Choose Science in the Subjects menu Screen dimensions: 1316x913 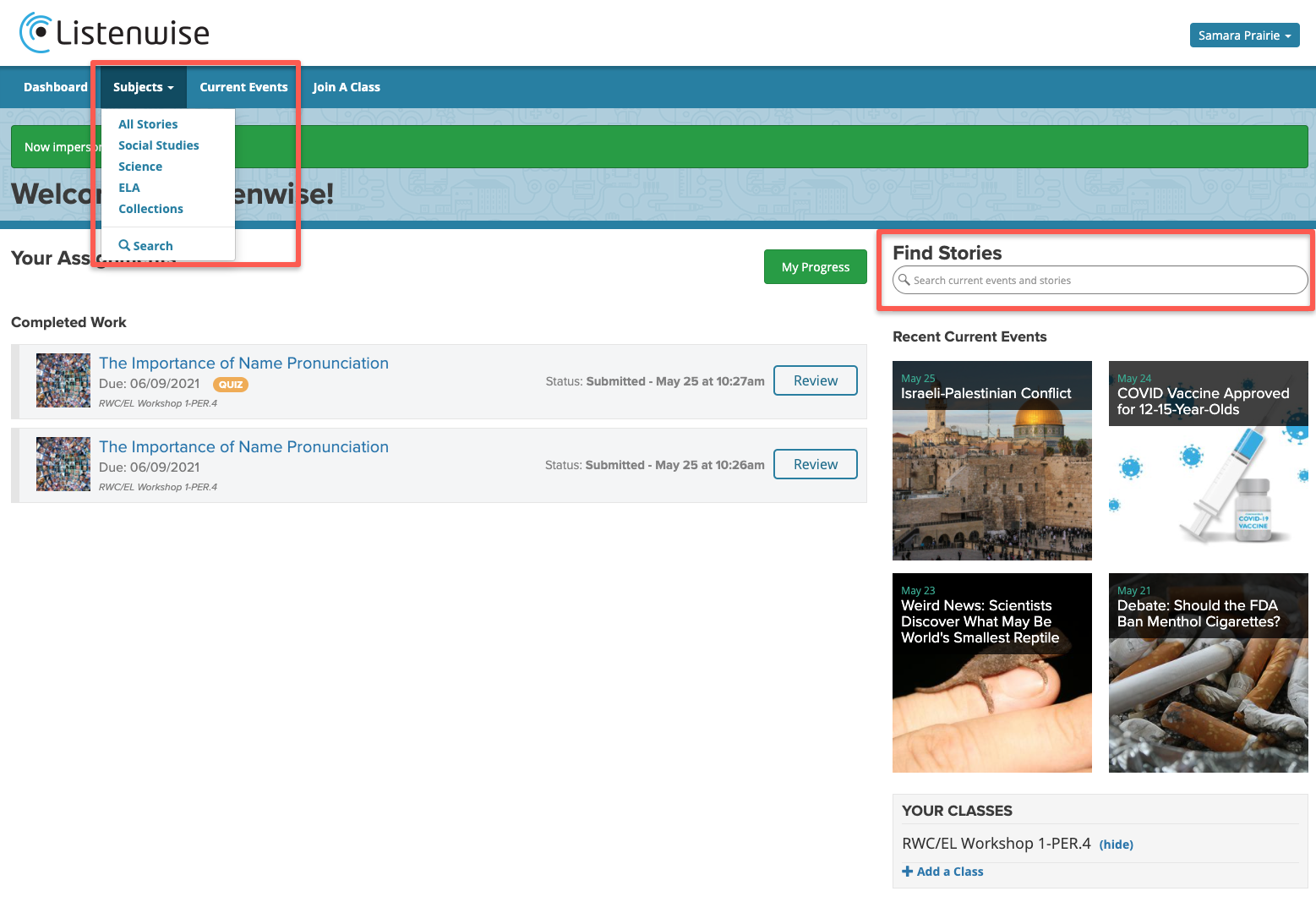tap(140, 167)
